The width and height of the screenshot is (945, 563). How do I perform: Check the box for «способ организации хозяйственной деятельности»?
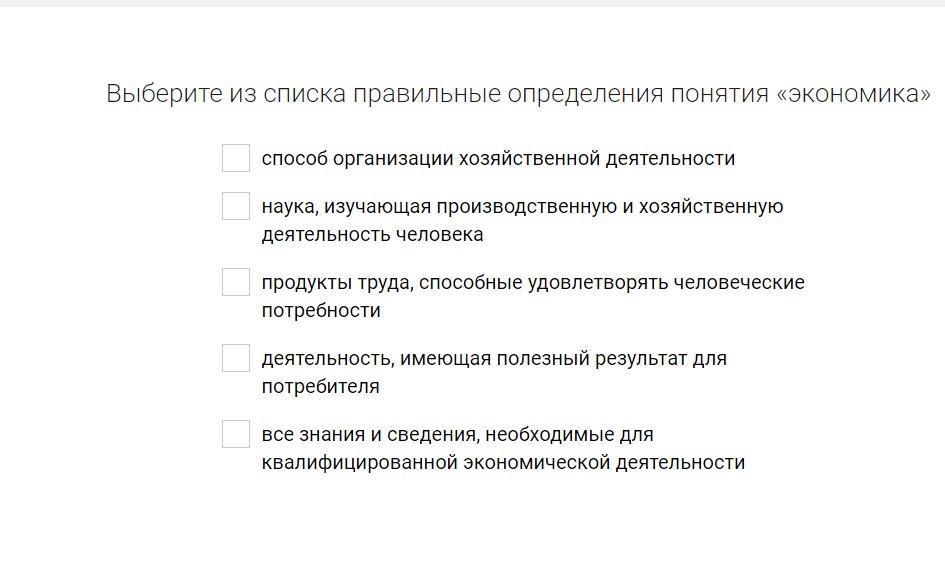pyautogui.click(x=236, y=158)
